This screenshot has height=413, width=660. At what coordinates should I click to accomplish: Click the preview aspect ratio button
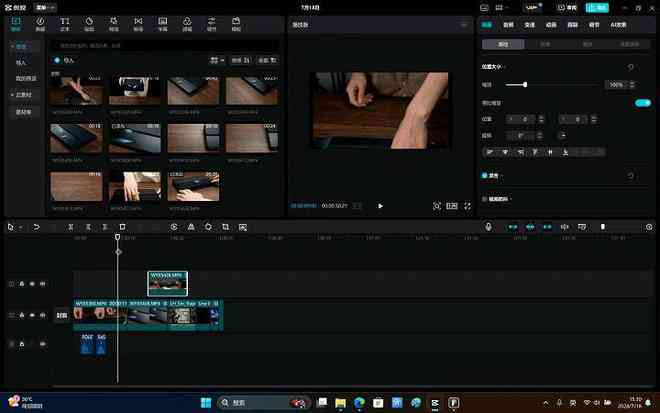452,206
